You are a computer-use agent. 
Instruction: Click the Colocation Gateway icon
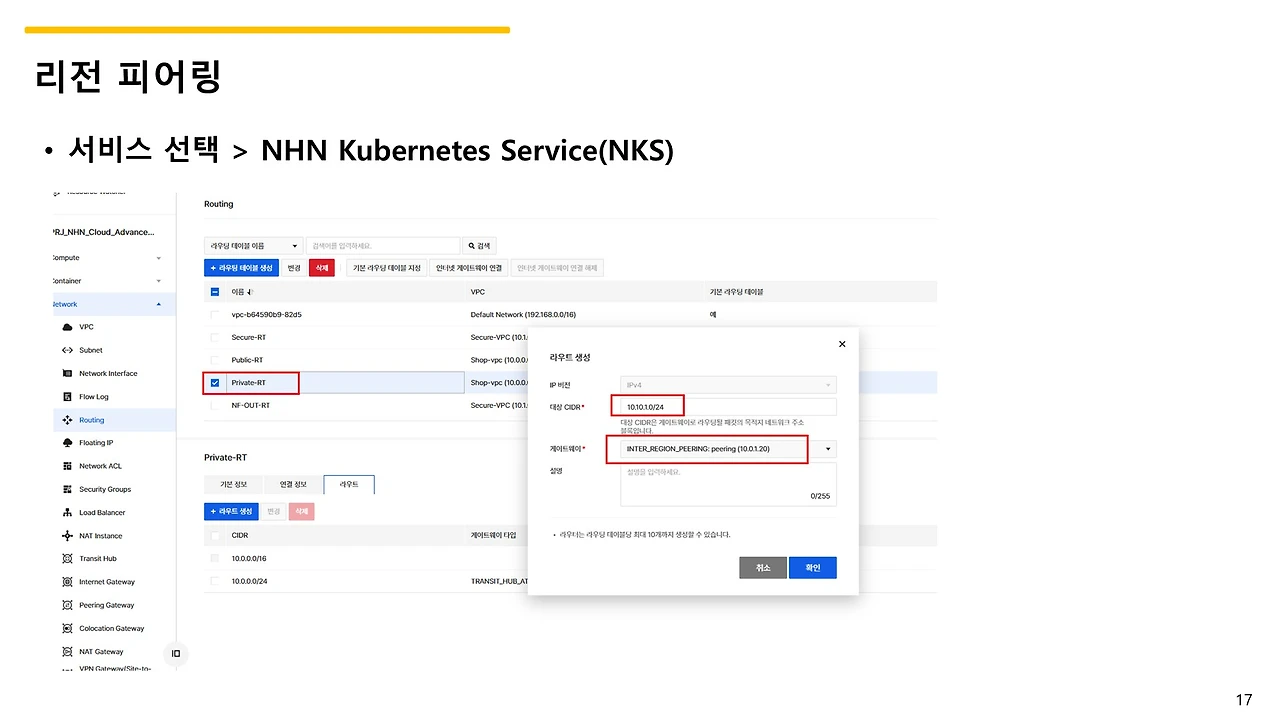pyautogui.click(x=68, y=628)
